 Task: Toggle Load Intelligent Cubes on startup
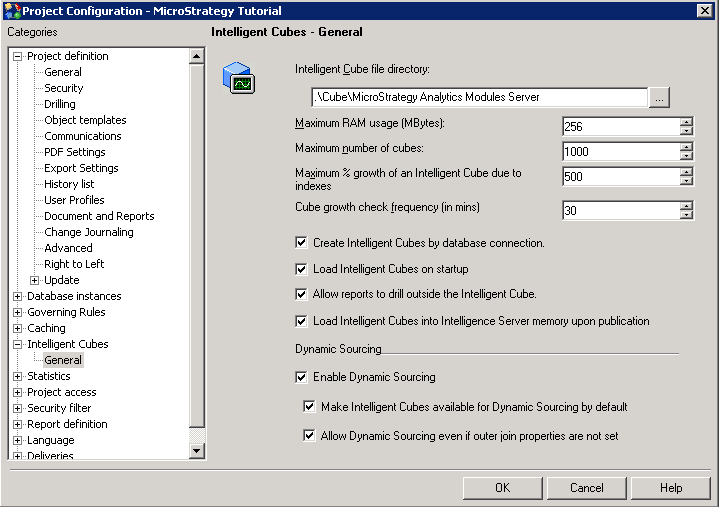[302, 269]
